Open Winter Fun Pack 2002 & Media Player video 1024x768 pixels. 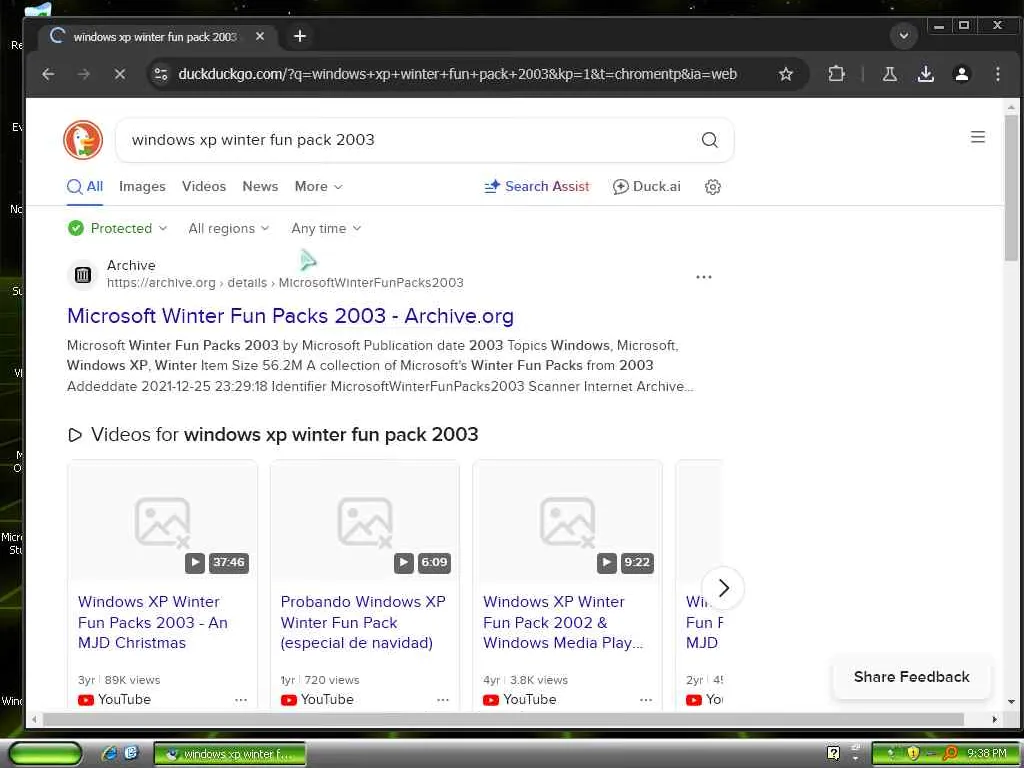click(x=563, y=622)
